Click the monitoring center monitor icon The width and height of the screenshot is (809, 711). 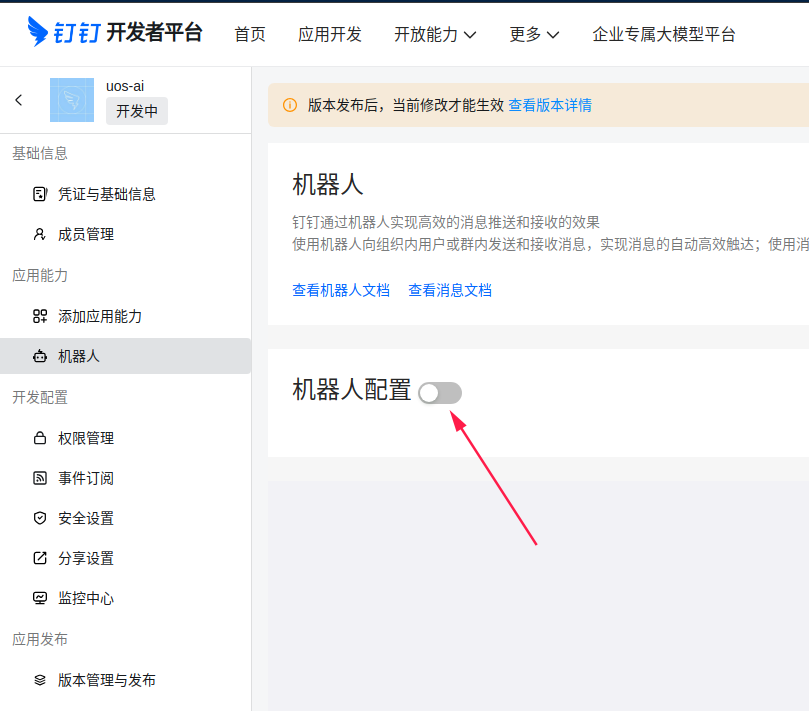(40, 598)
